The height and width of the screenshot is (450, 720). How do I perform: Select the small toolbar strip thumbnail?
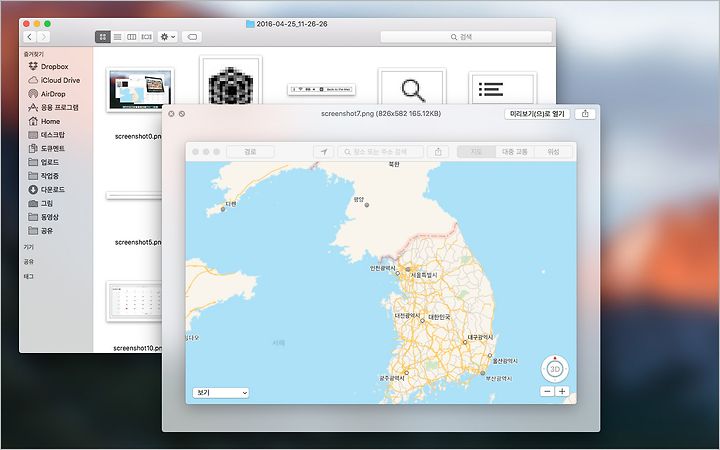[321, 89]
